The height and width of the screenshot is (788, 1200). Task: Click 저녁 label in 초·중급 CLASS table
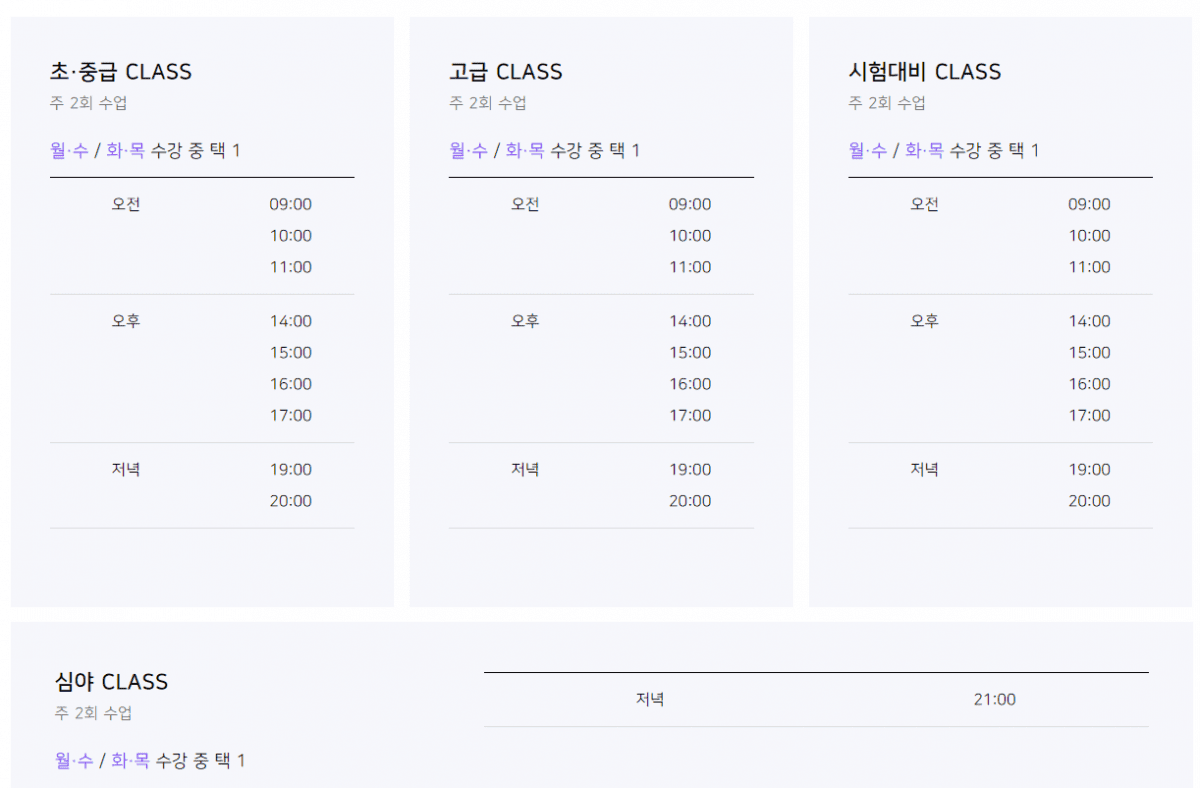coord(126,470)
